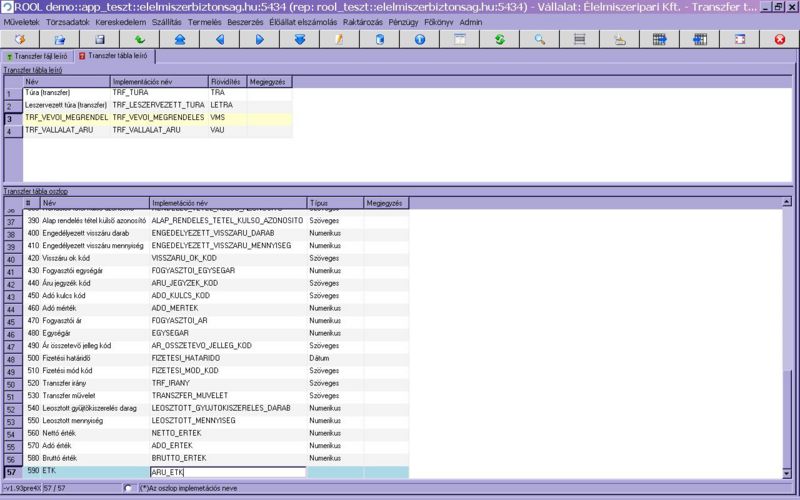Click the green refresh icon in toolbar

500,39
